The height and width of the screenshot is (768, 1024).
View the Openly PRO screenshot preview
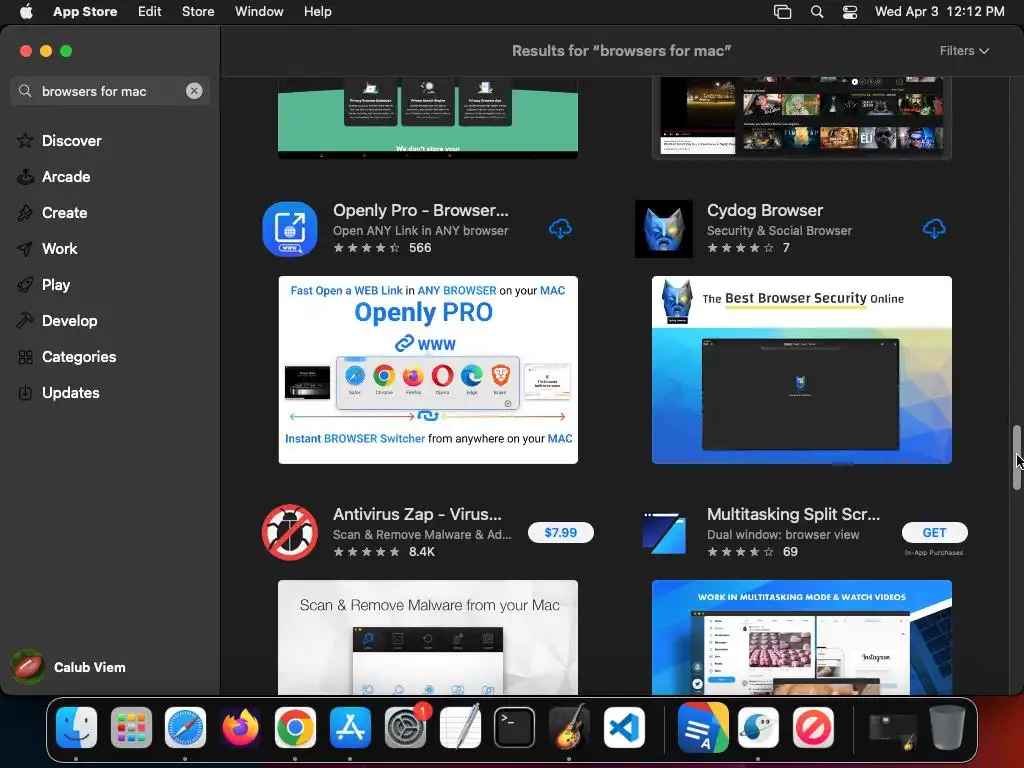[x=428, y=370]
